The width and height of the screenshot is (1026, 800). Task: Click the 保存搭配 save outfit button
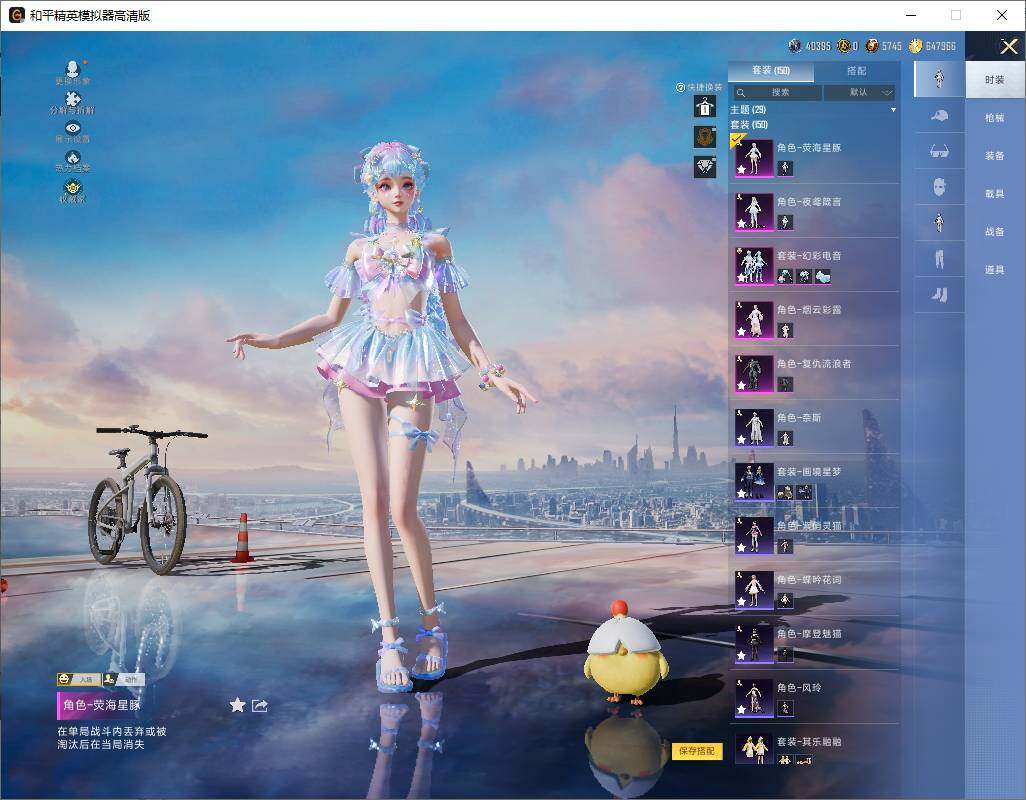point(697,750)
